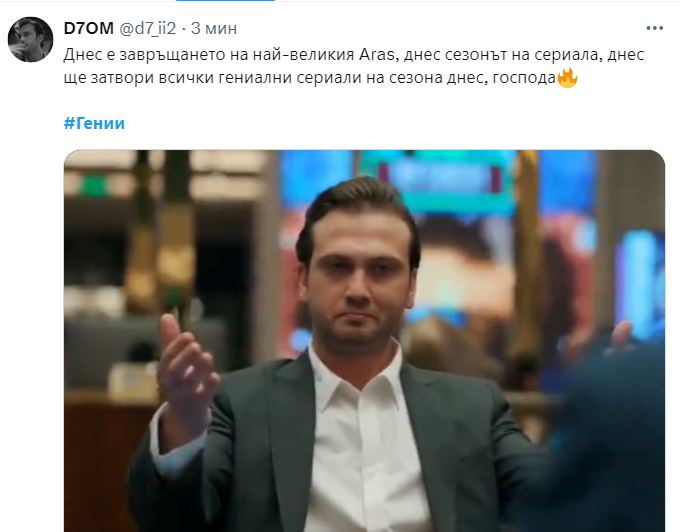The image size is (680, 532).
Task: Open the tweet via '3 мин' timestamp
Action: pos(214,28)
